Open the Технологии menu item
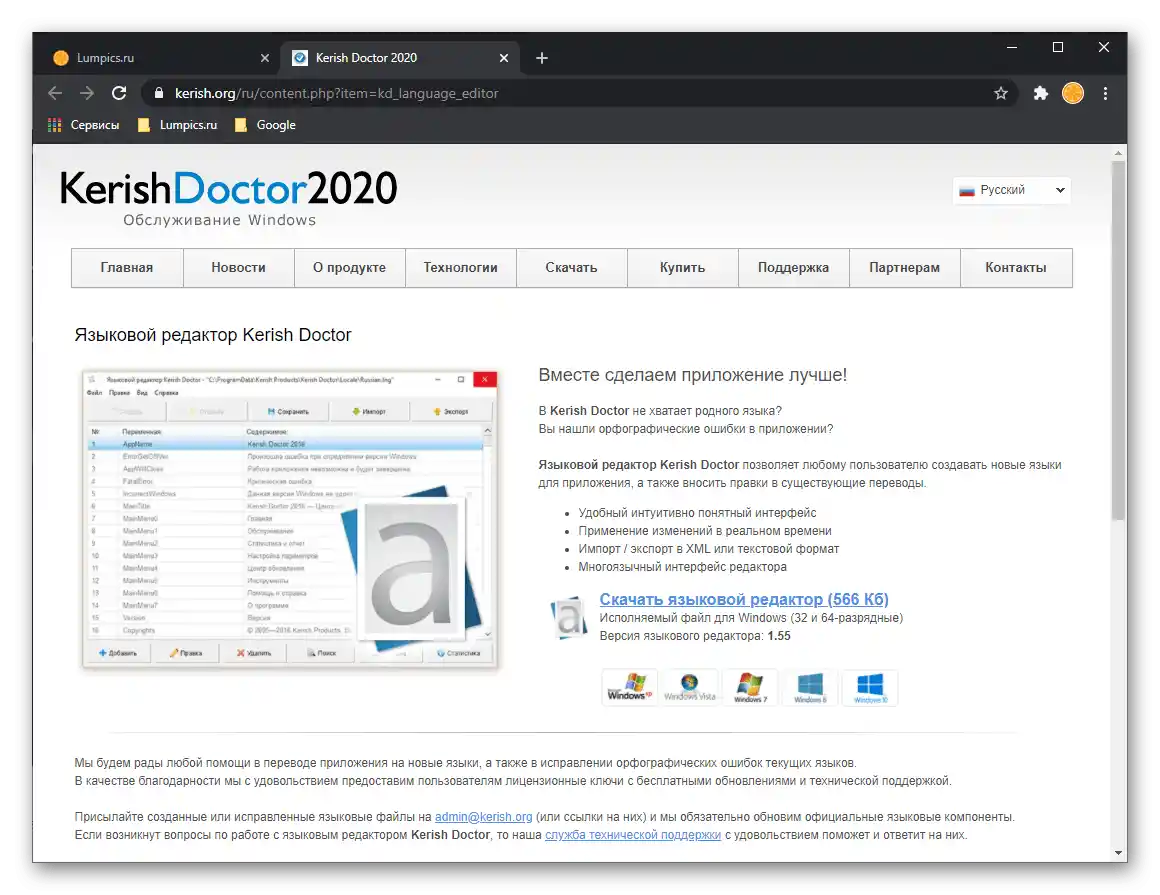 coord(460,268)
